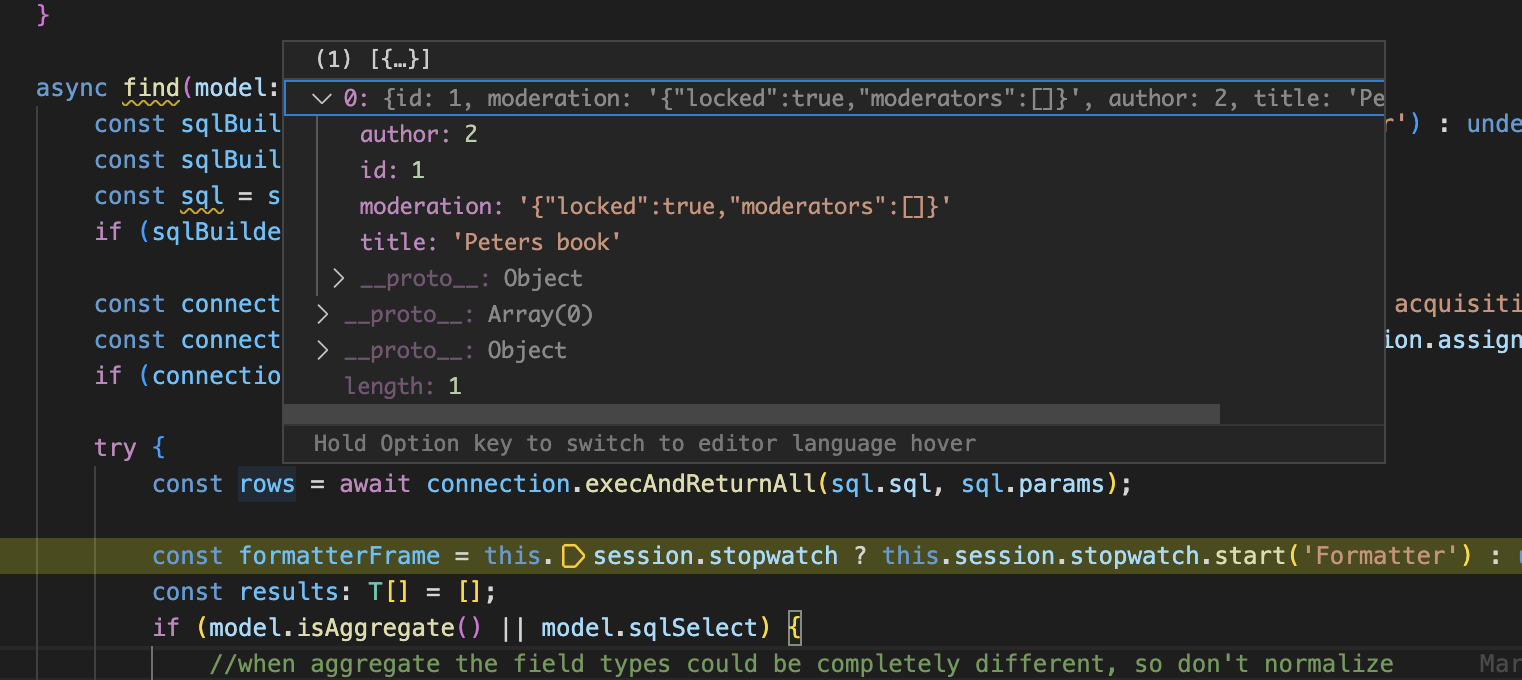Image resolution: width=1522 pixels, height=680 pixels.
Task: Select the title 'Peters book' row
Action: tap(834, 242)
